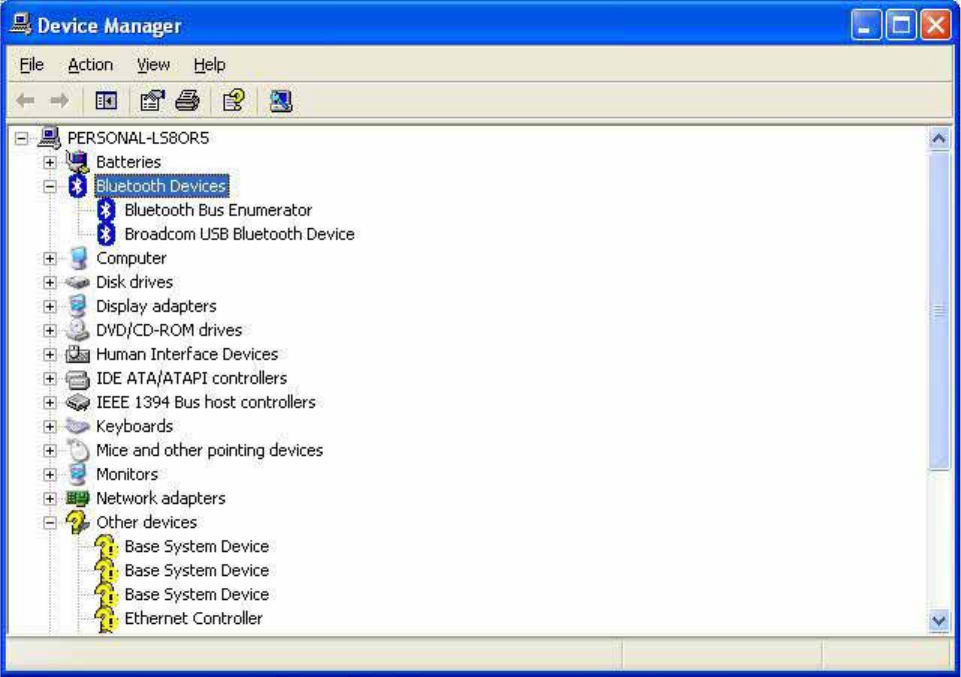Expand the IDE ATA/ATAPI controllers node
This screenshot has width=961, height=677.
point(50,379)
